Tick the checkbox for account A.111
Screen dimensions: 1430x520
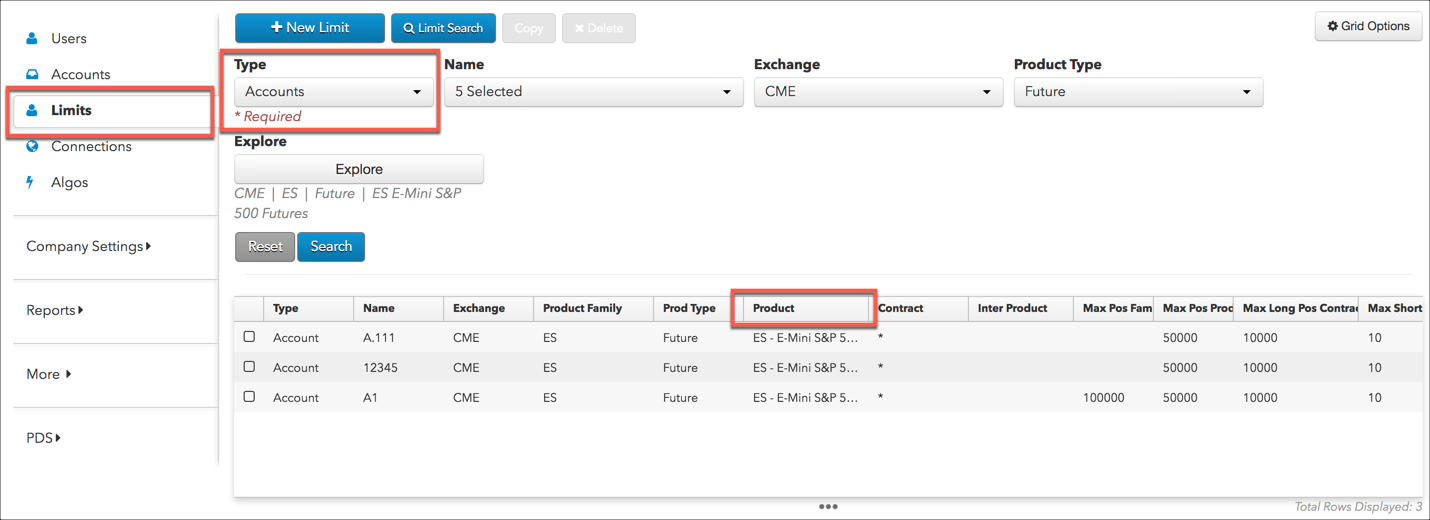click(x=249, y=337)
